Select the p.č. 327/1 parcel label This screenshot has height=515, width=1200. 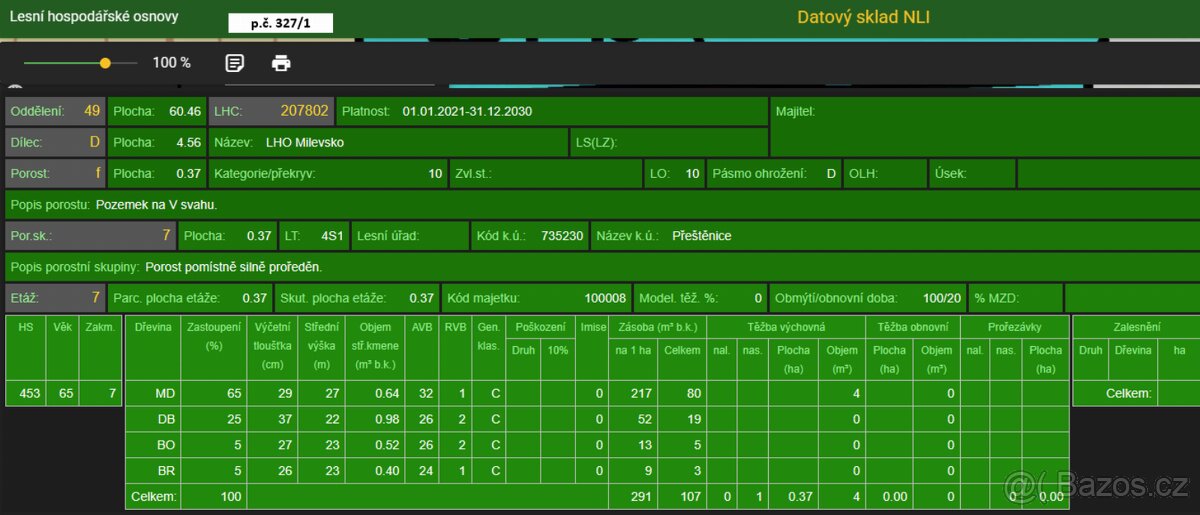pyautogui.click(x=280, y=23)
